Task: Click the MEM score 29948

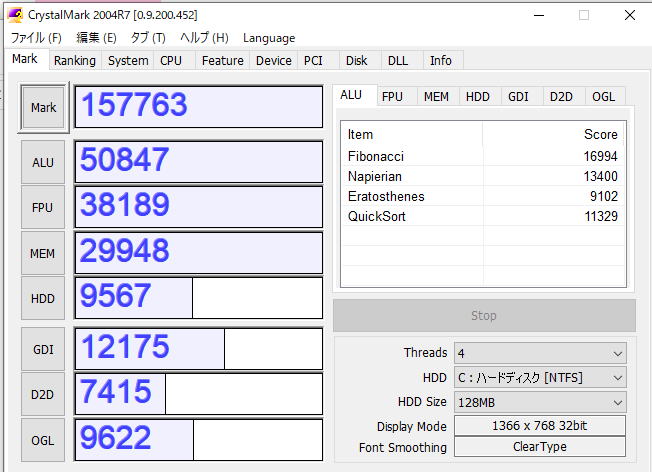Action: coord(199,252)
